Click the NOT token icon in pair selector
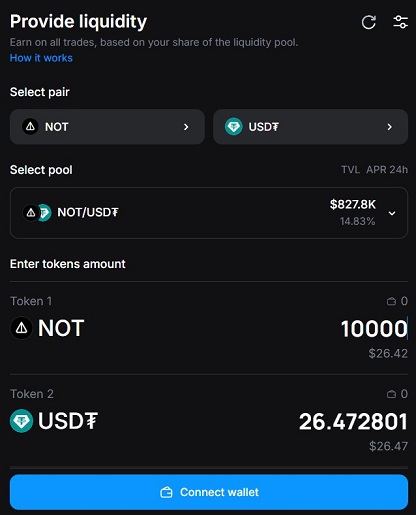416x515 pixels. coord(30,127)
